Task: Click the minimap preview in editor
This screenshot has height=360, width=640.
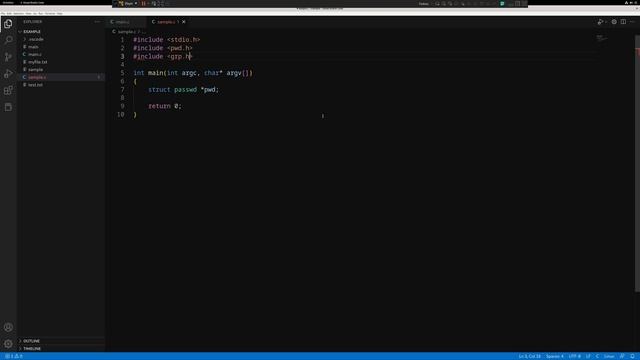Action: coord(601,38)
